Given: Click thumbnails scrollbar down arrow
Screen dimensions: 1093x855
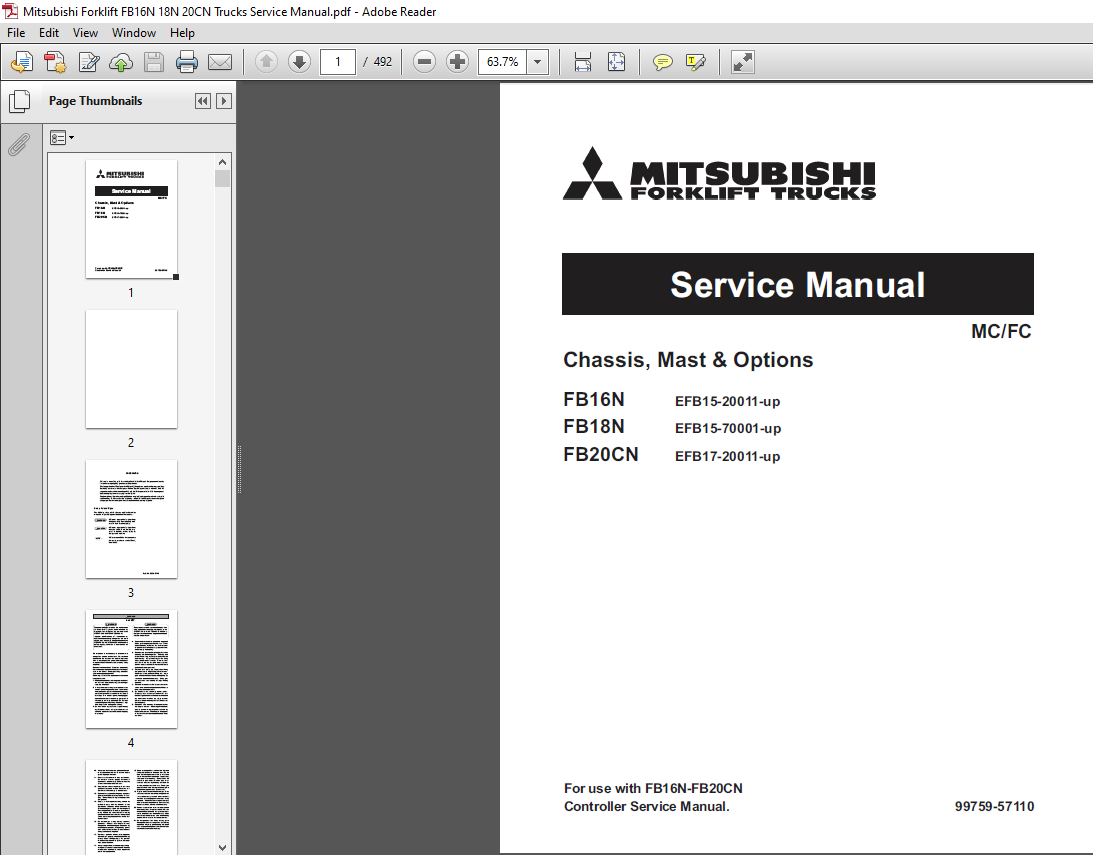Looking at the screenshot, I should pos(222,847).
